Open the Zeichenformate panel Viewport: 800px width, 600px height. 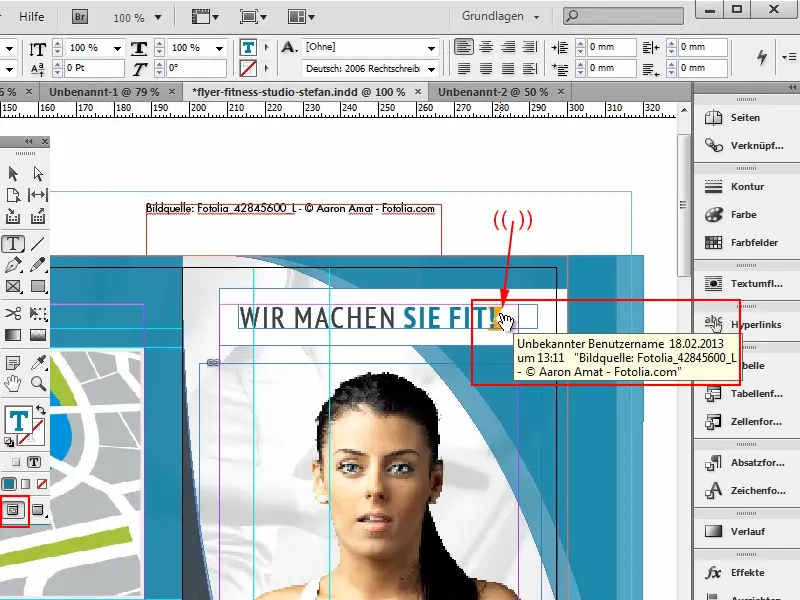pyautogui.click(x=746, y=490)
